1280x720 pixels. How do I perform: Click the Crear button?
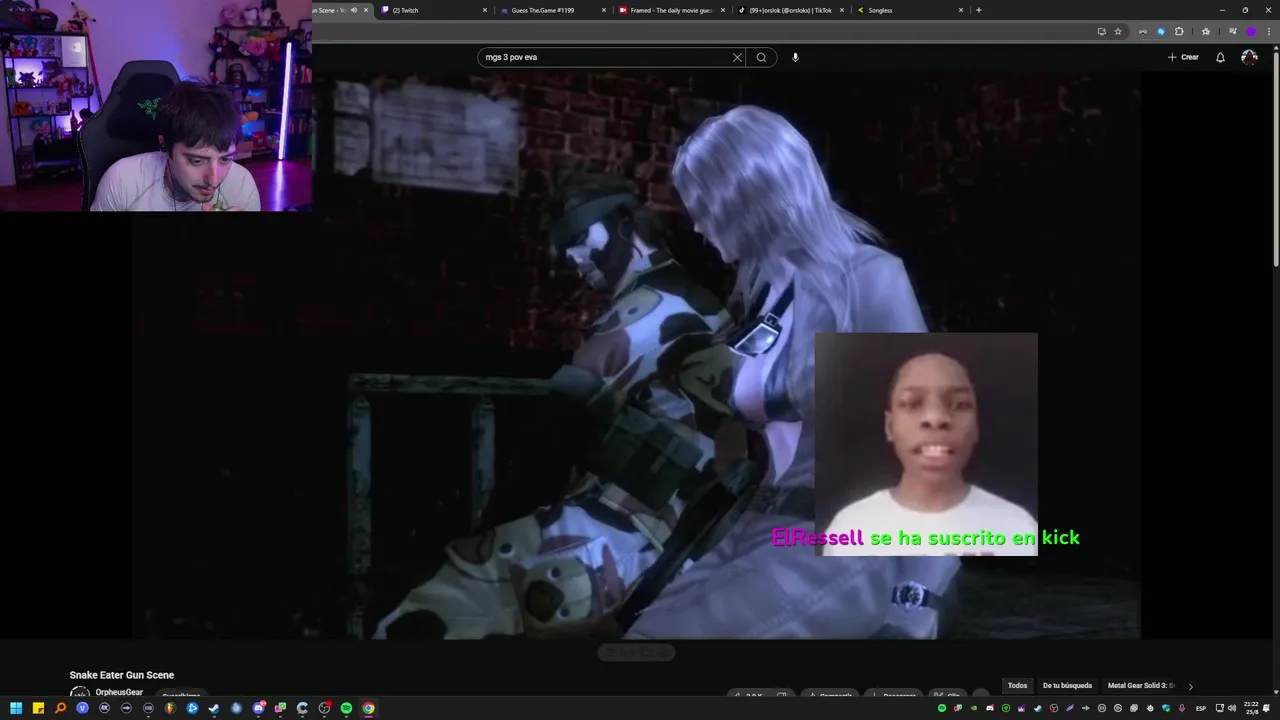pos(1183,57)
